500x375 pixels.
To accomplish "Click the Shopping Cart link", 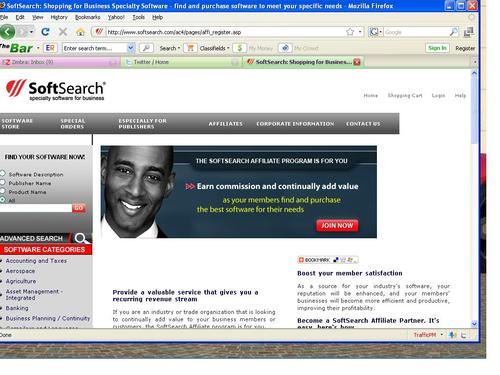I will coord(405,95).
